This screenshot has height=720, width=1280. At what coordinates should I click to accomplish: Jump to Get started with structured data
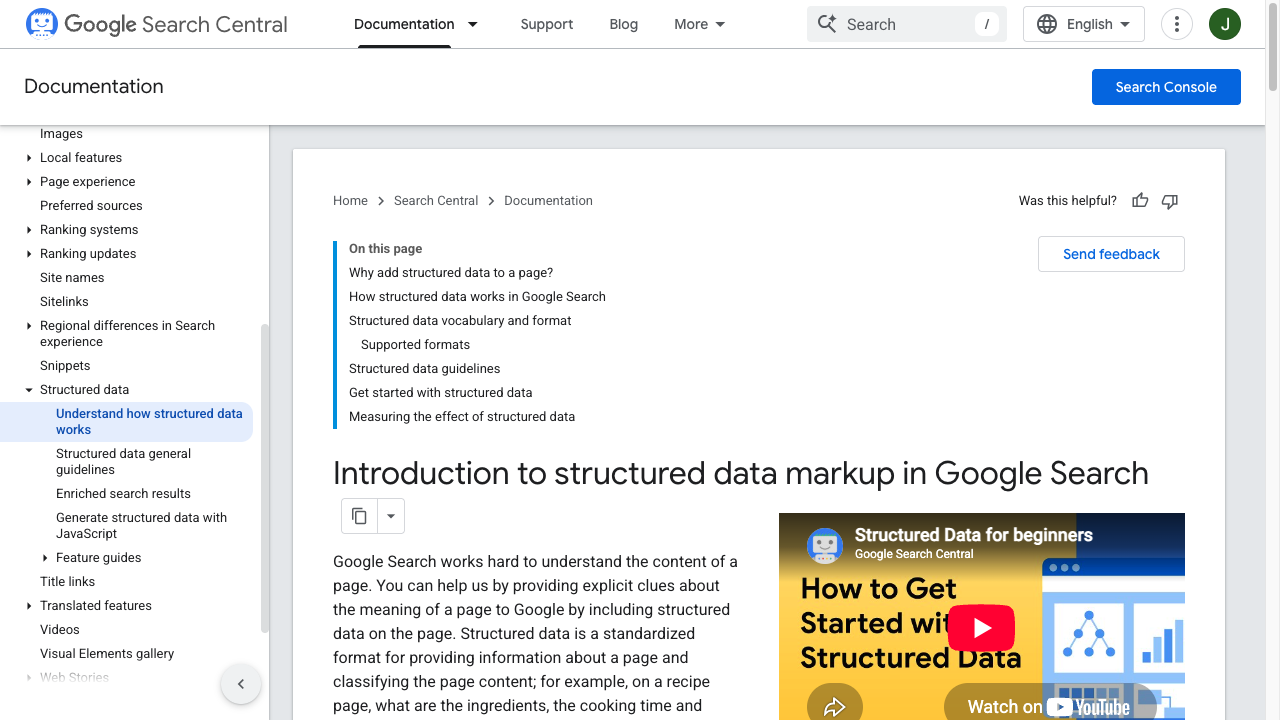tap(440, 393)
